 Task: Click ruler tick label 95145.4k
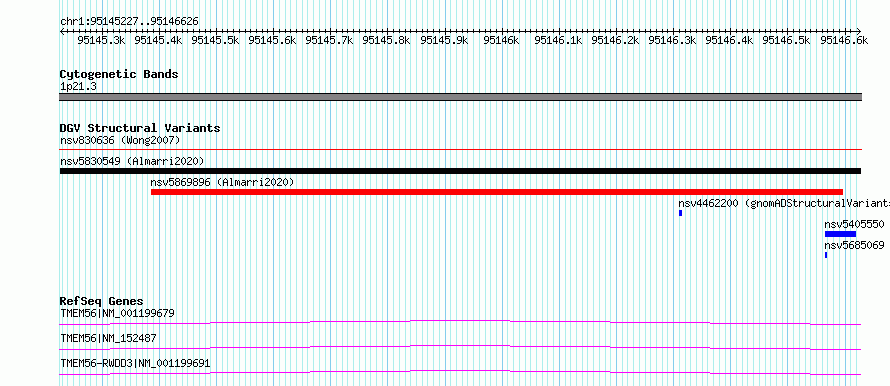(x=158, y=40)
